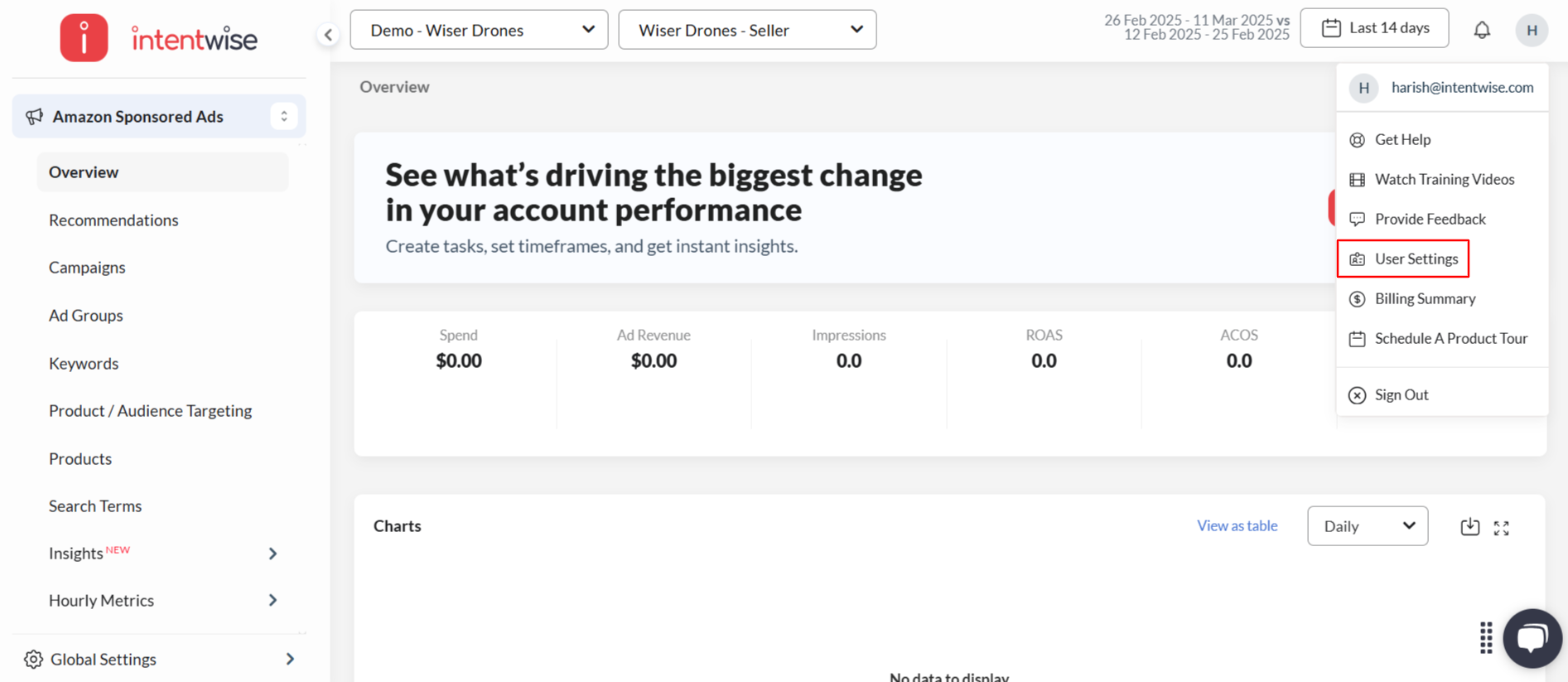The width and height of the screenshot is (1568, 682).
Task: Select Provide Feedback menu item
Action: 1442,219
